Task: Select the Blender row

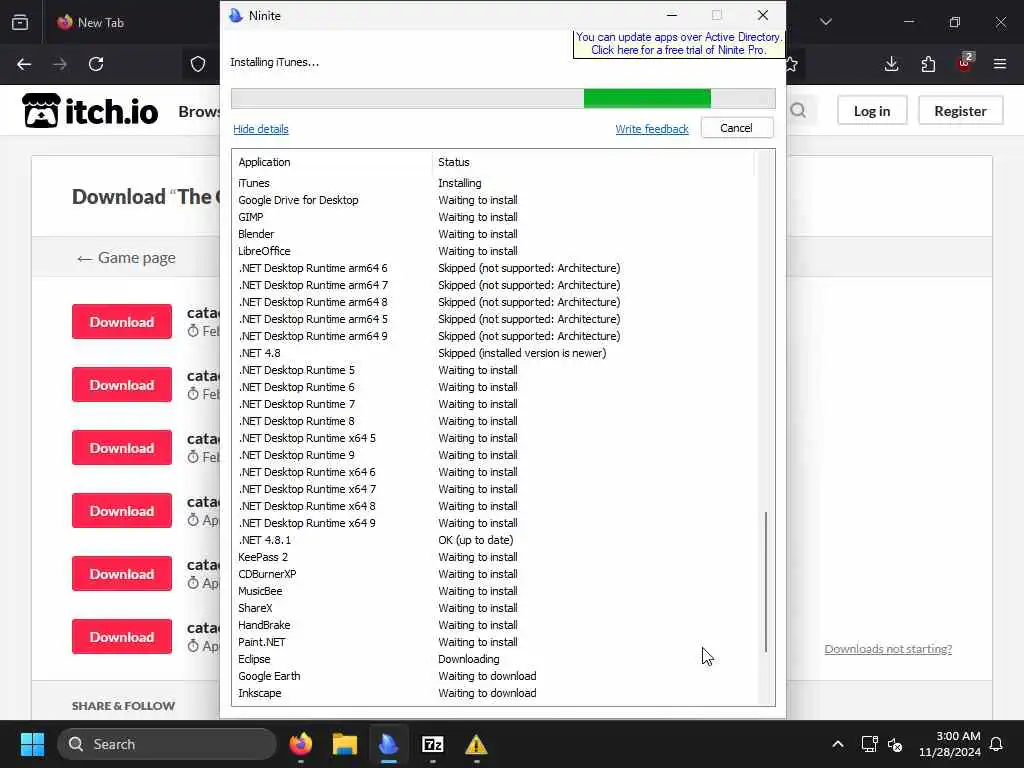Action: (495, 234)
